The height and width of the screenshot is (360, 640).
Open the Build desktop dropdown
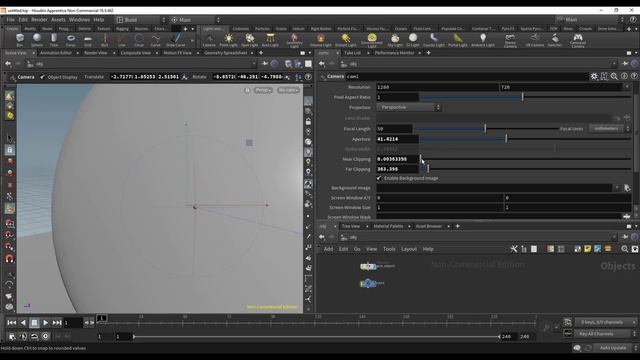(x=141, y=20)
